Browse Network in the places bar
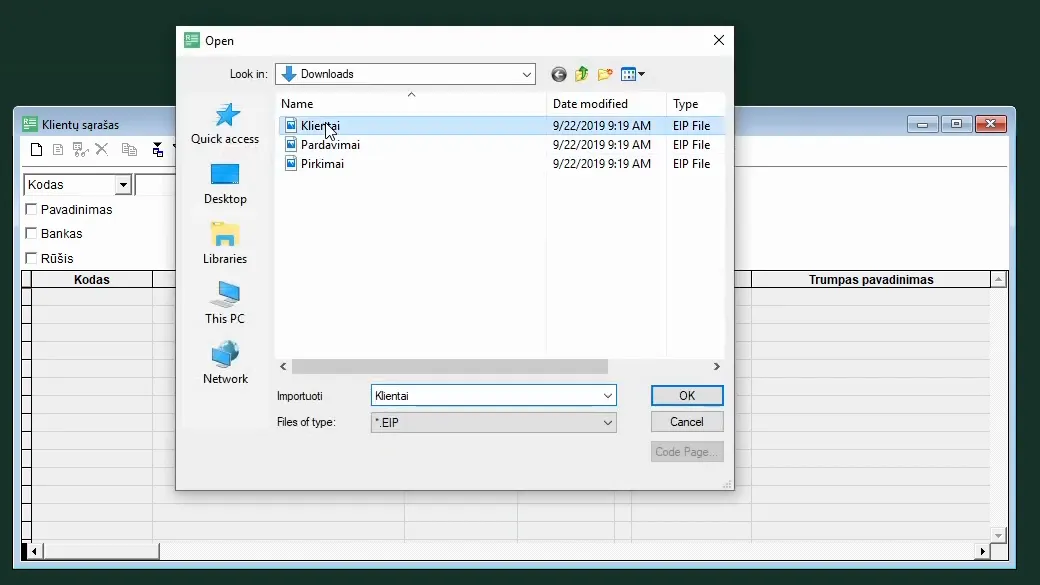This screenshot has height=585, width=1040. 225,363
